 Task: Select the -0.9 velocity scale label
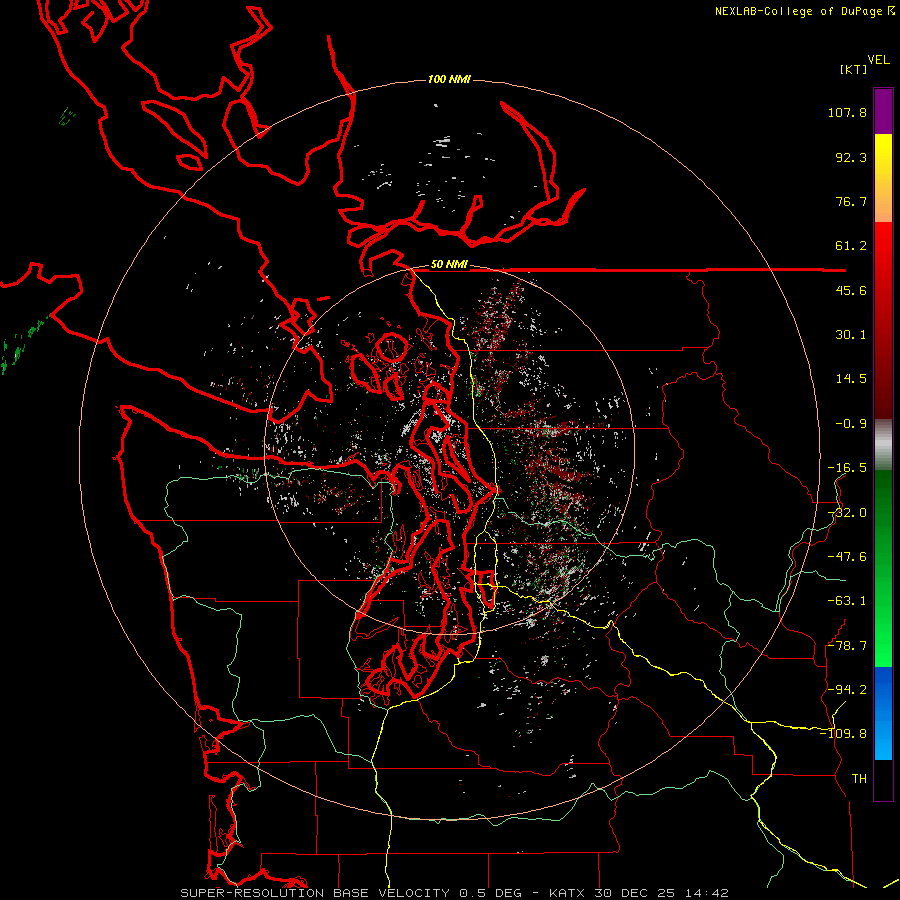[851, 424]
